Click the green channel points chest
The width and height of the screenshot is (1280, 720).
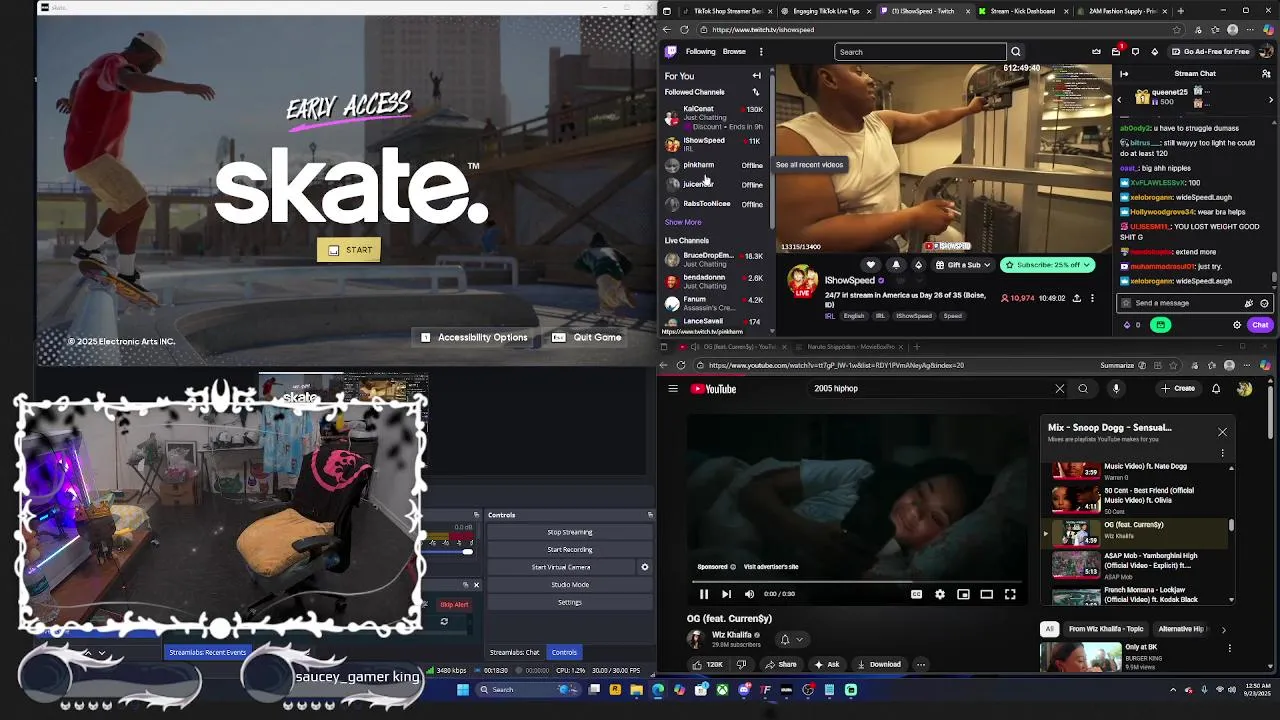click(1160, 325)
